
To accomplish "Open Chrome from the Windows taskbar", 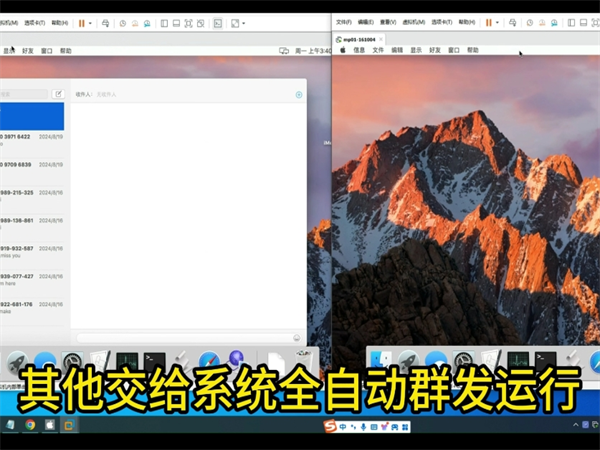I will [x=30, y=425].
